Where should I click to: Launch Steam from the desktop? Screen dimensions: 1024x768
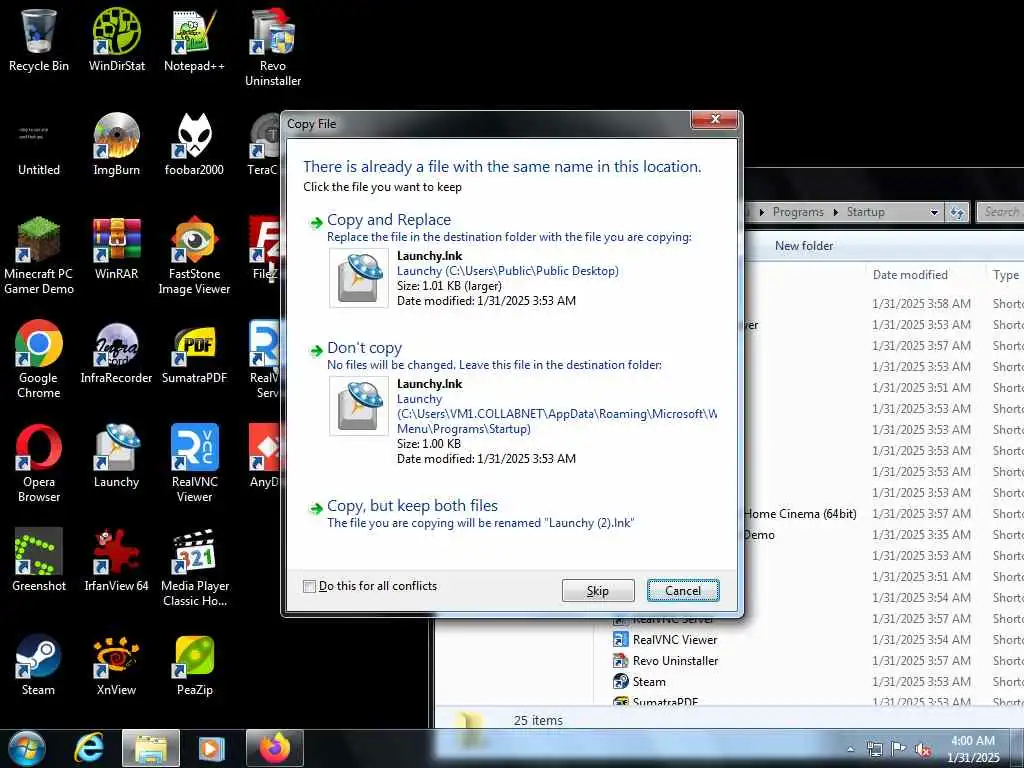(x=39, y=664)
